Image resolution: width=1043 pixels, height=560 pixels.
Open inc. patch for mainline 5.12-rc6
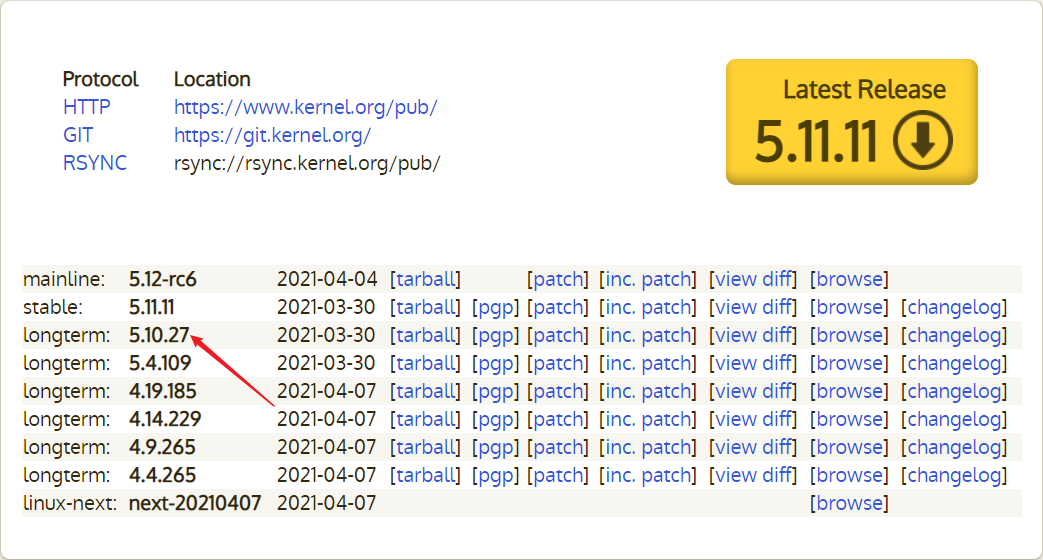(648, 279)
